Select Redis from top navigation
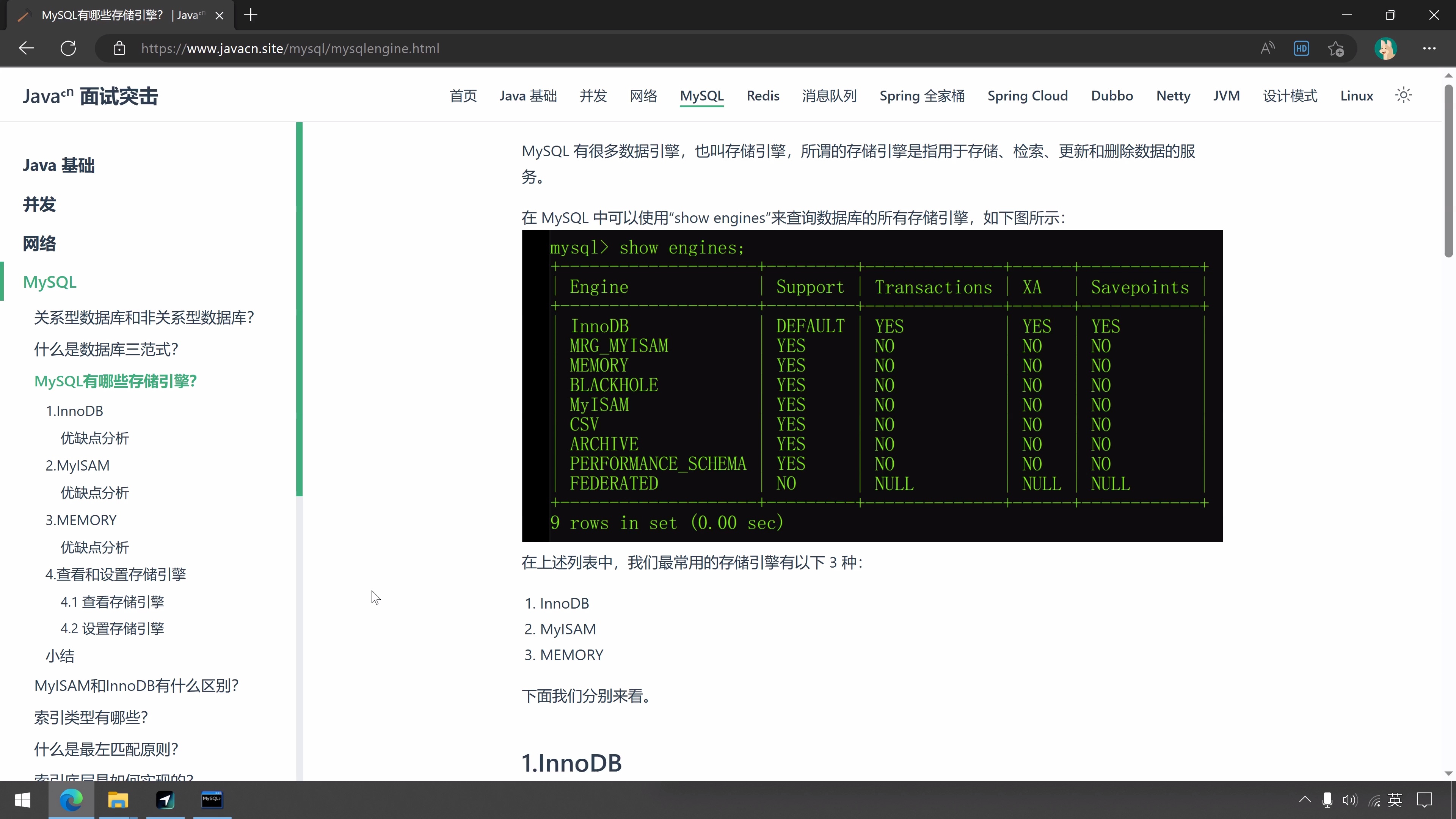 click(763, 96)
